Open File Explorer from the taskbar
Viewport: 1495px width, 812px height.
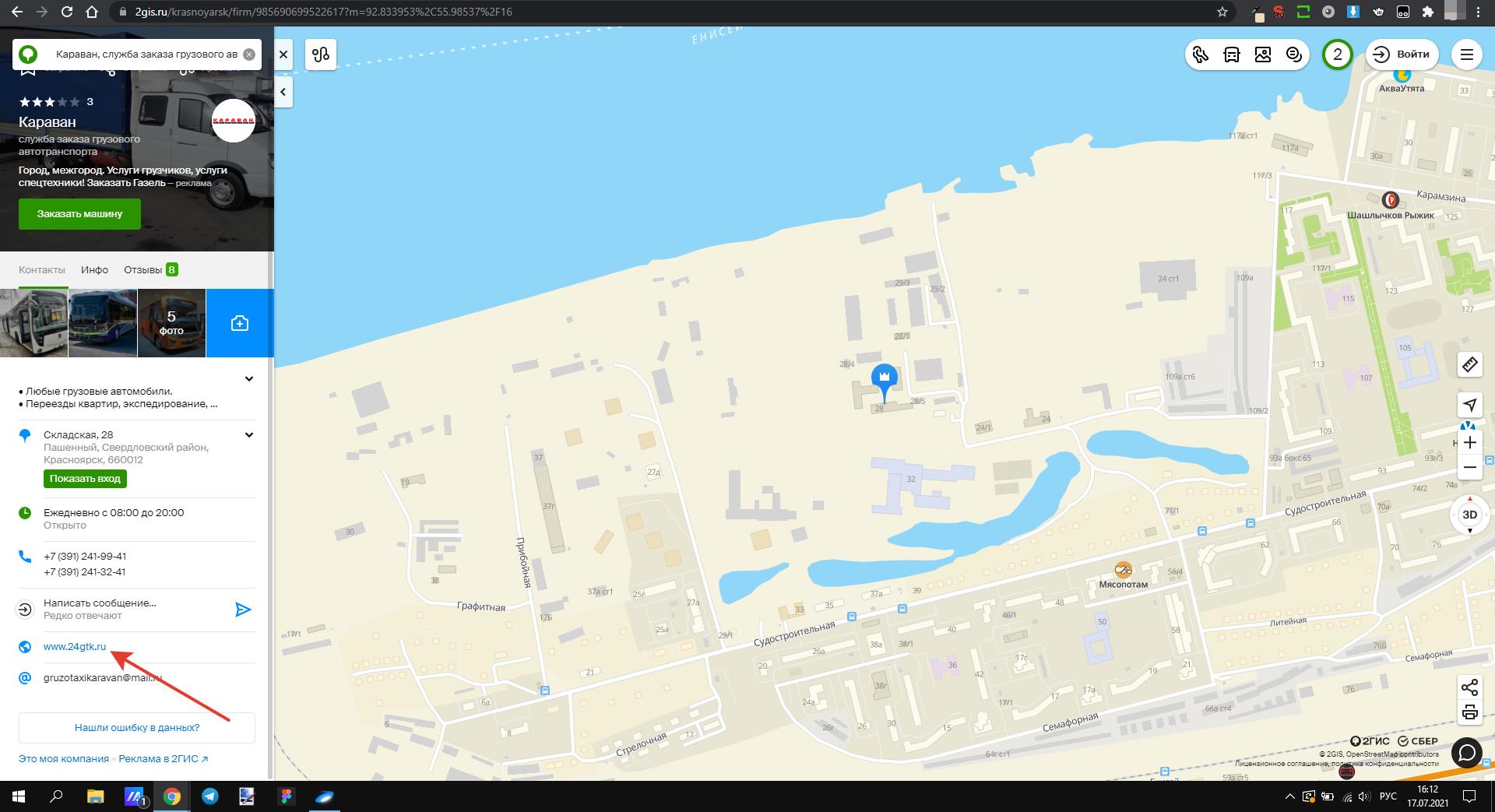95,796
